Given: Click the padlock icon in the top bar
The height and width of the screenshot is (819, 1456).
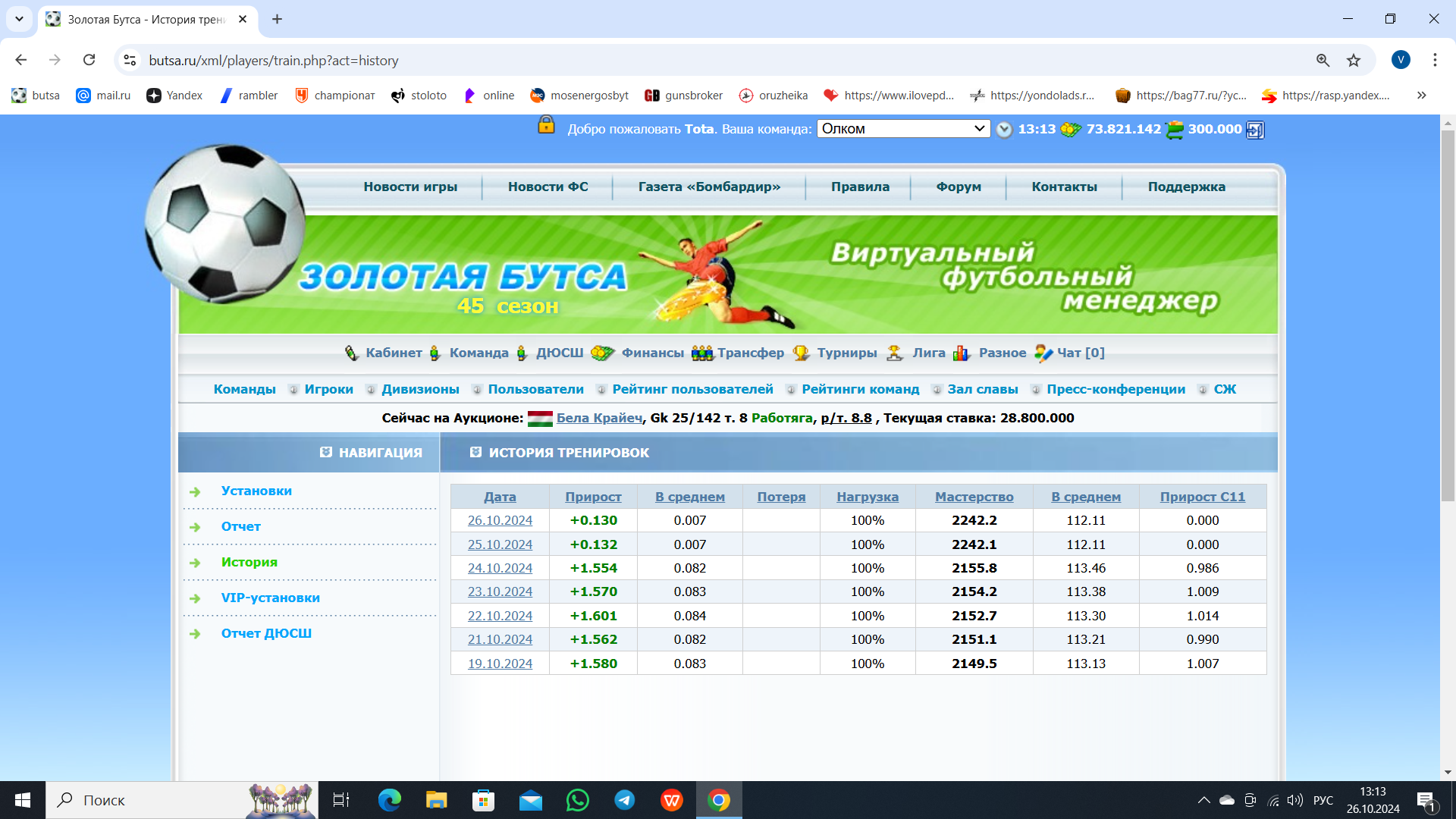Looking at the screenshot, I should (x=546, y=125).
